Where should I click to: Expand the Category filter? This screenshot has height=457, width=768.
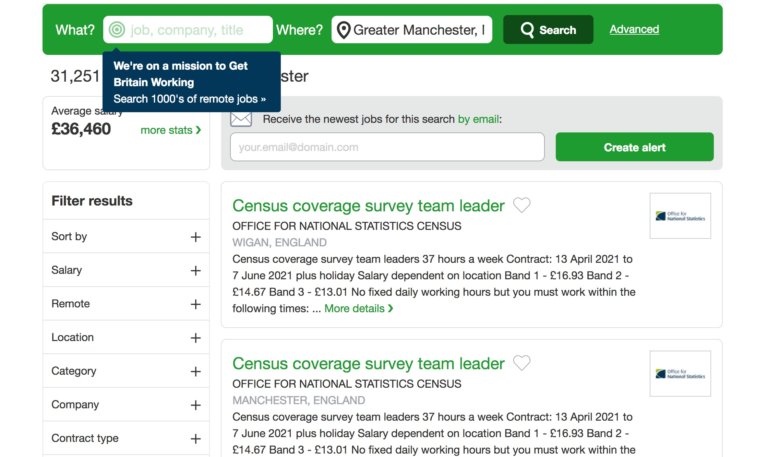pos(126,371)
